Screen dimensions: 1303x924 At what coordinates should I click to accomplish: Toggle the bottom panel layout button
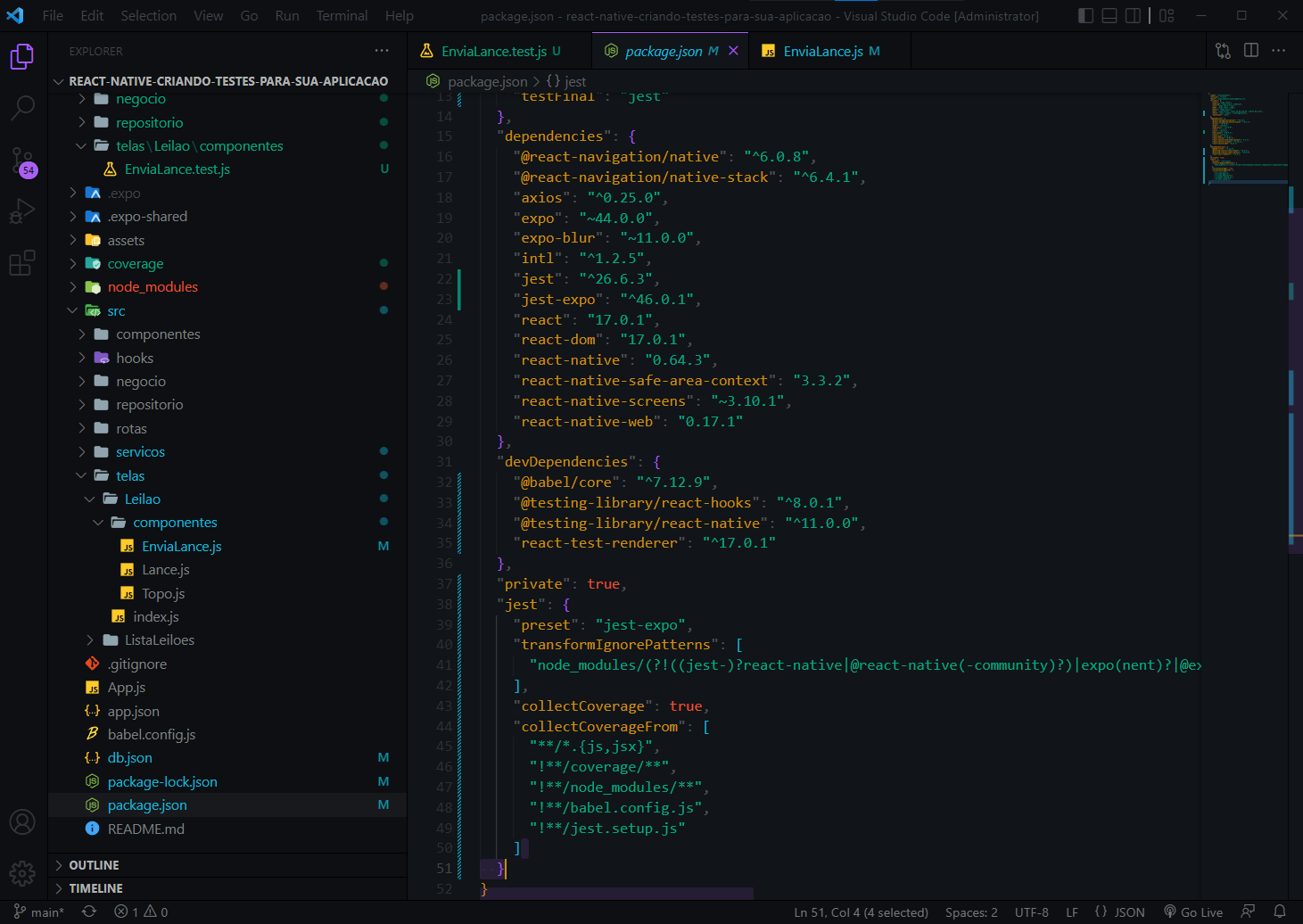[x=1109, y=15]
